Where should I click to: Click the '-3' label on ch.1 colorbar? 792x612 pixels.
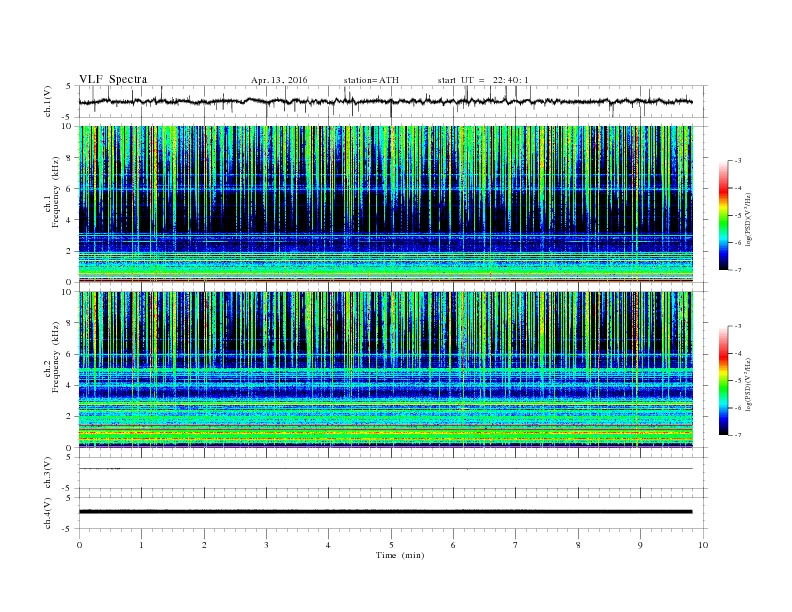click(x=738, y=161)
